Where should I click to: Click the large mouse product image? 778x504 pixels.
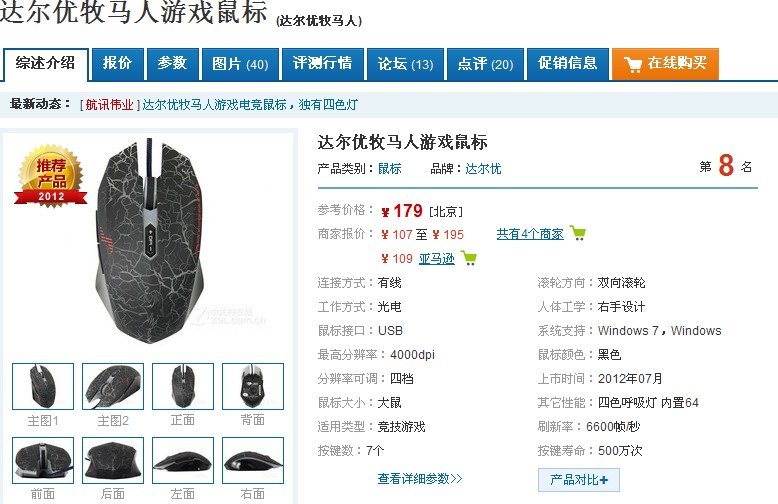[149, 241]
